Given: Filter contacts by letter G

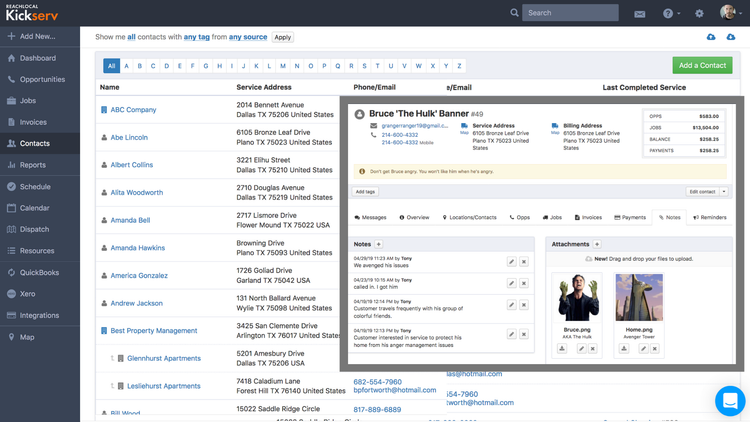Looking at the screenshot, I should [x=206, y=66].
